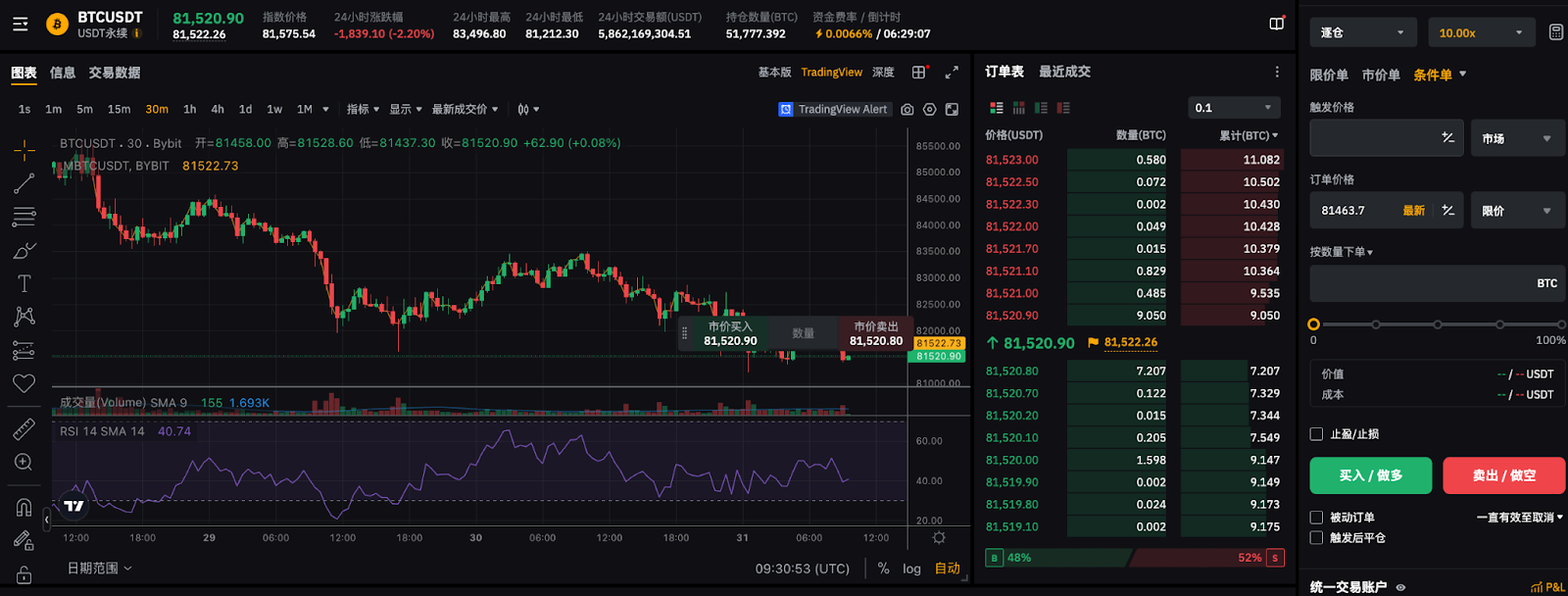Toggle stay in drawing mode pencil-lock
The height and width of the screenshot is (596, 1568).
tap(24, 540)
